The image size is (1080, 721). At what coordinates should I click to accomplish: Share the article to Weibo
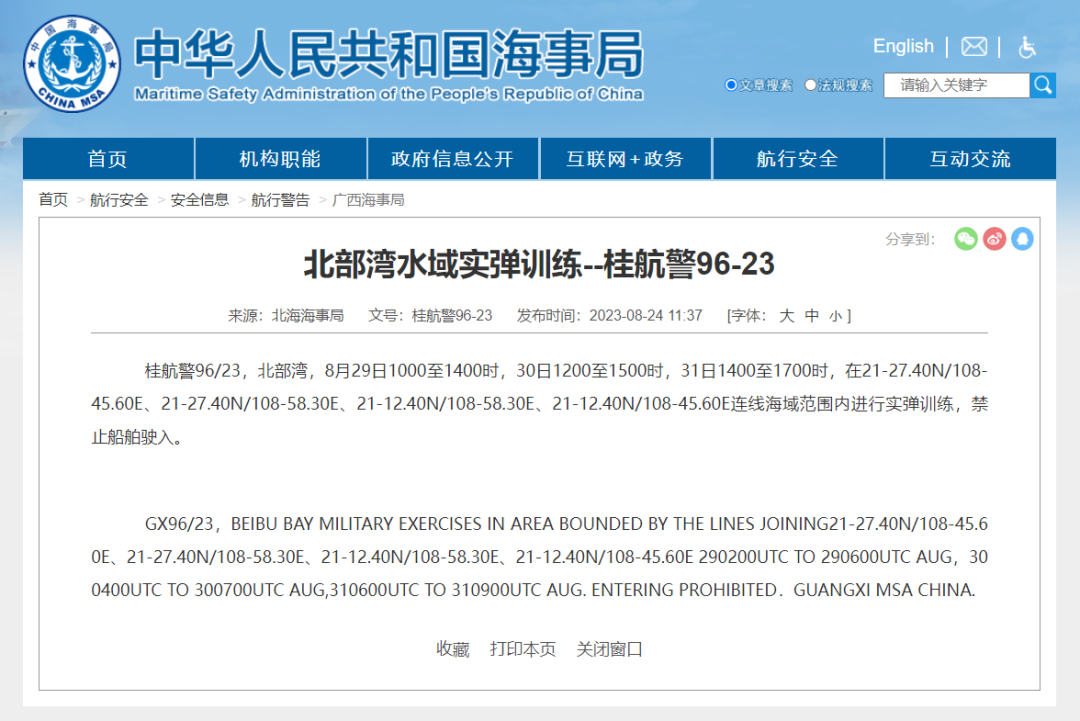(x=994, y=239)
